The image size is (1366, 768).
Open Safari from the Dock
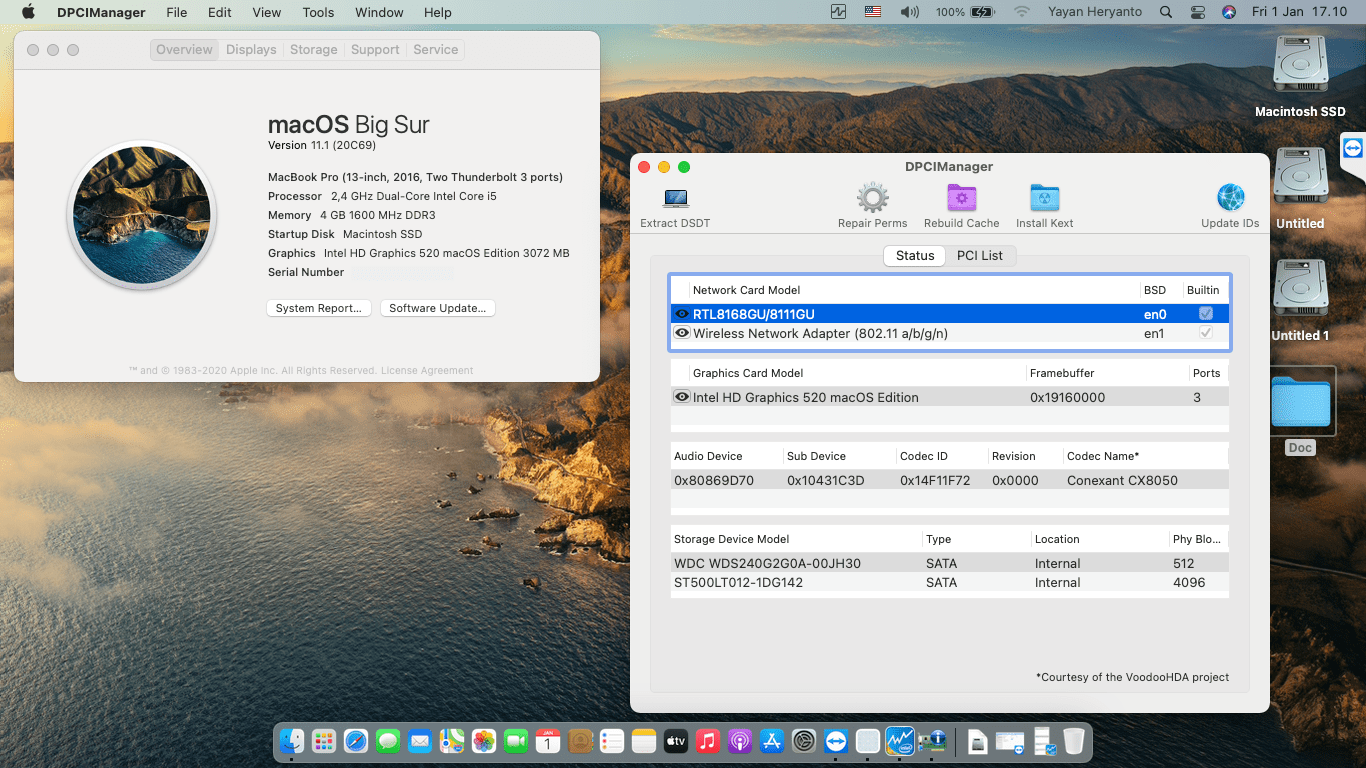pyautogui.click(x=355, y=741)
